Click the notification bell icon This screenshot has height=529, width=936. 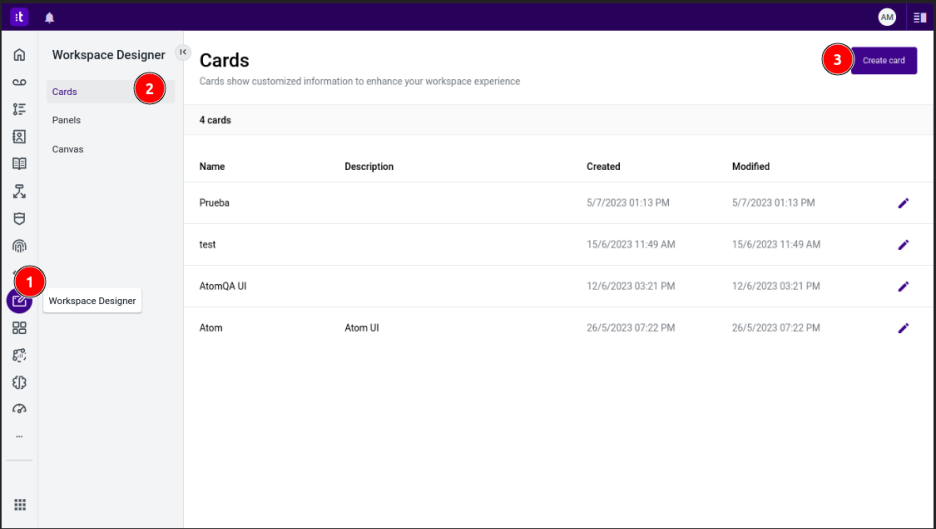point(50,17)
